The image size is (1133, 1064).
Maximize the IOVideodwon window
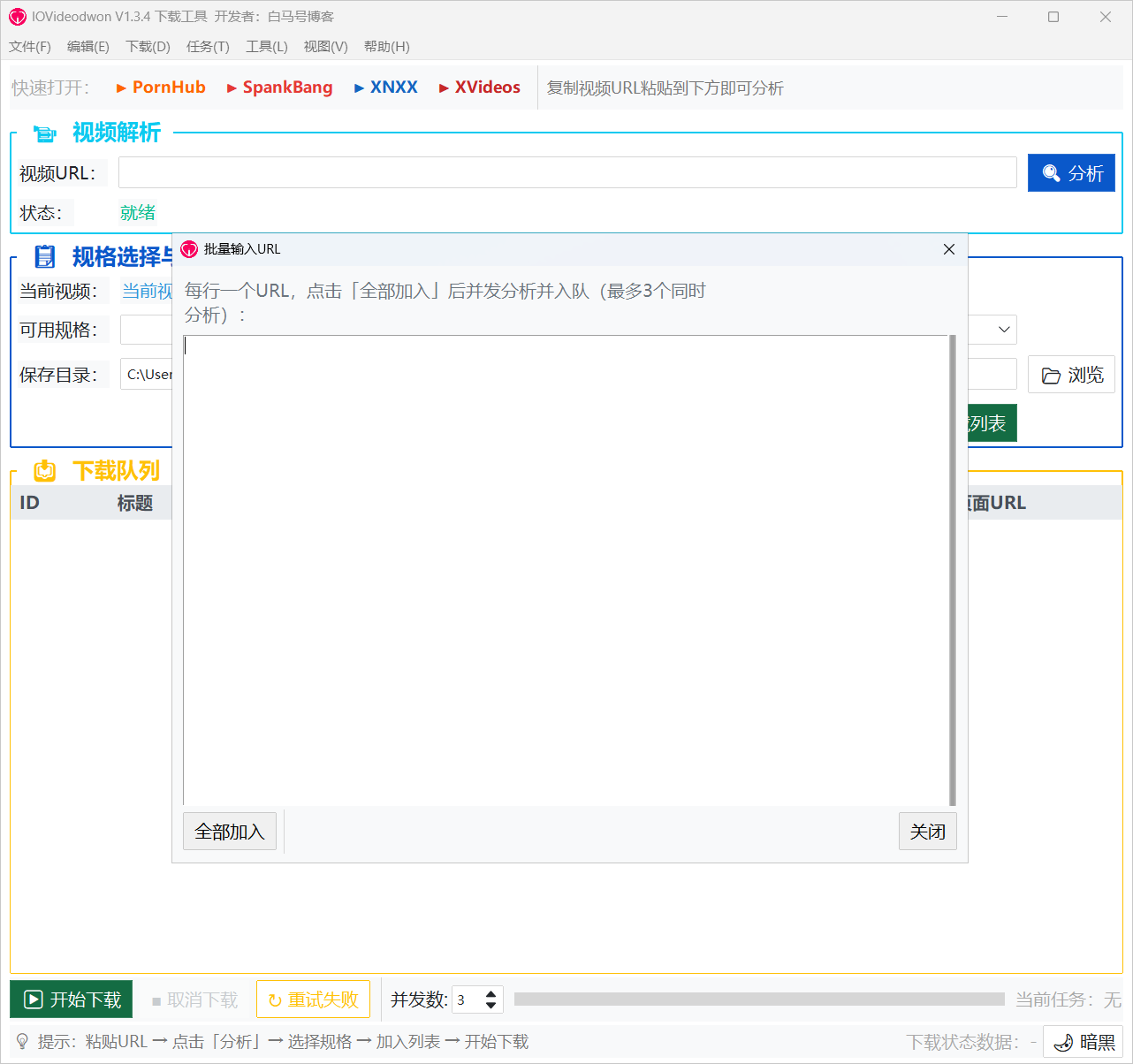click(x=1053, y=17)
